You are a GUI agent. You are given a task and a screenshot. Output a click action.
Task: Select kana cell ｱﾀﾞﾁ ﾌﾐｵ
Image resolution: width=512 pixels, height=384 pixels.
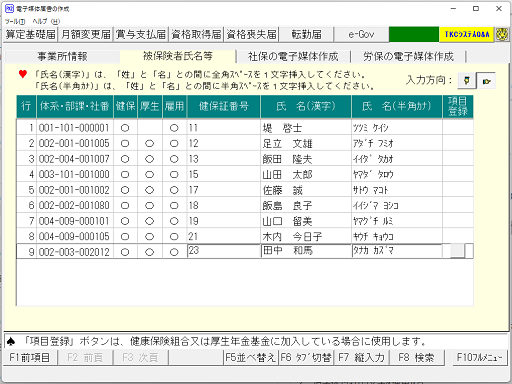pos(397,143)
